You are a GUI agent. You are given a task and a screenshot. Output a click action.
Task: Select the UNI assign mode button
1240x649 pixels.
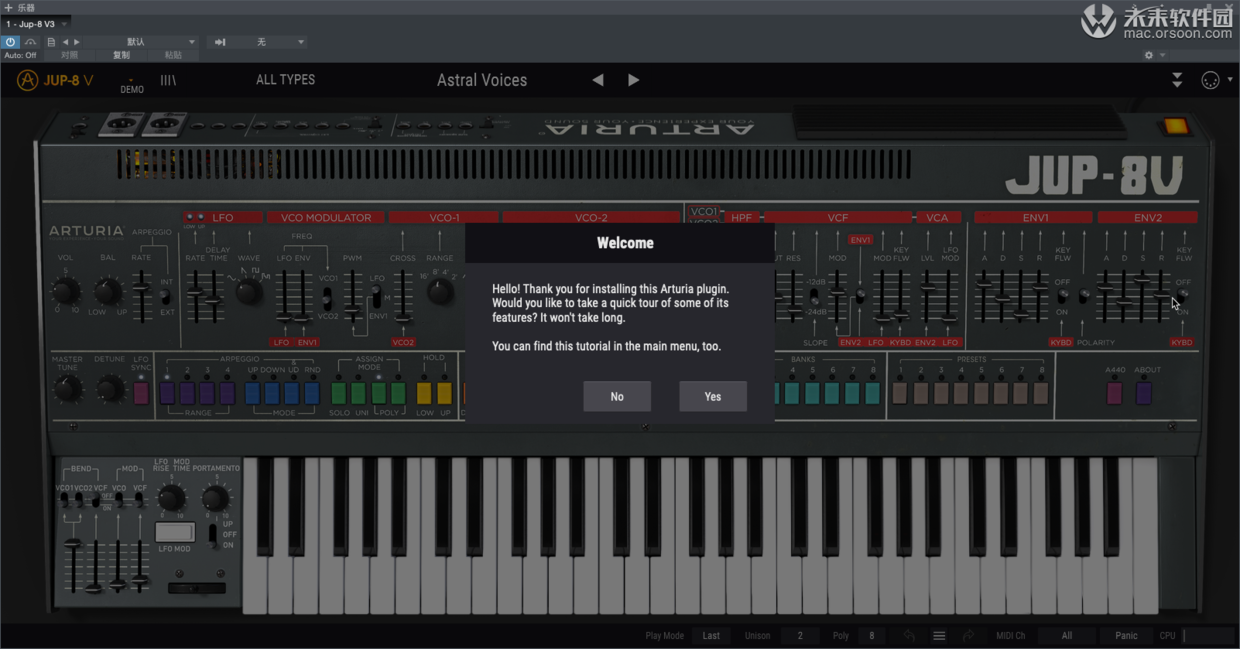coord(358,393)
